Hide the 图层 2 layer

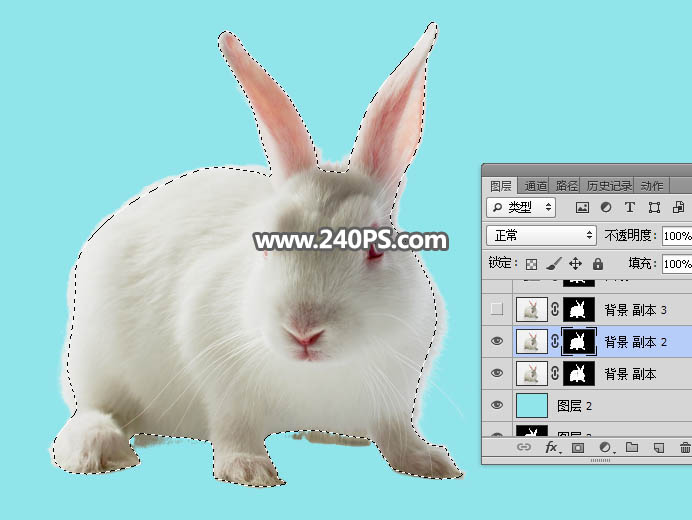point(497,405)
